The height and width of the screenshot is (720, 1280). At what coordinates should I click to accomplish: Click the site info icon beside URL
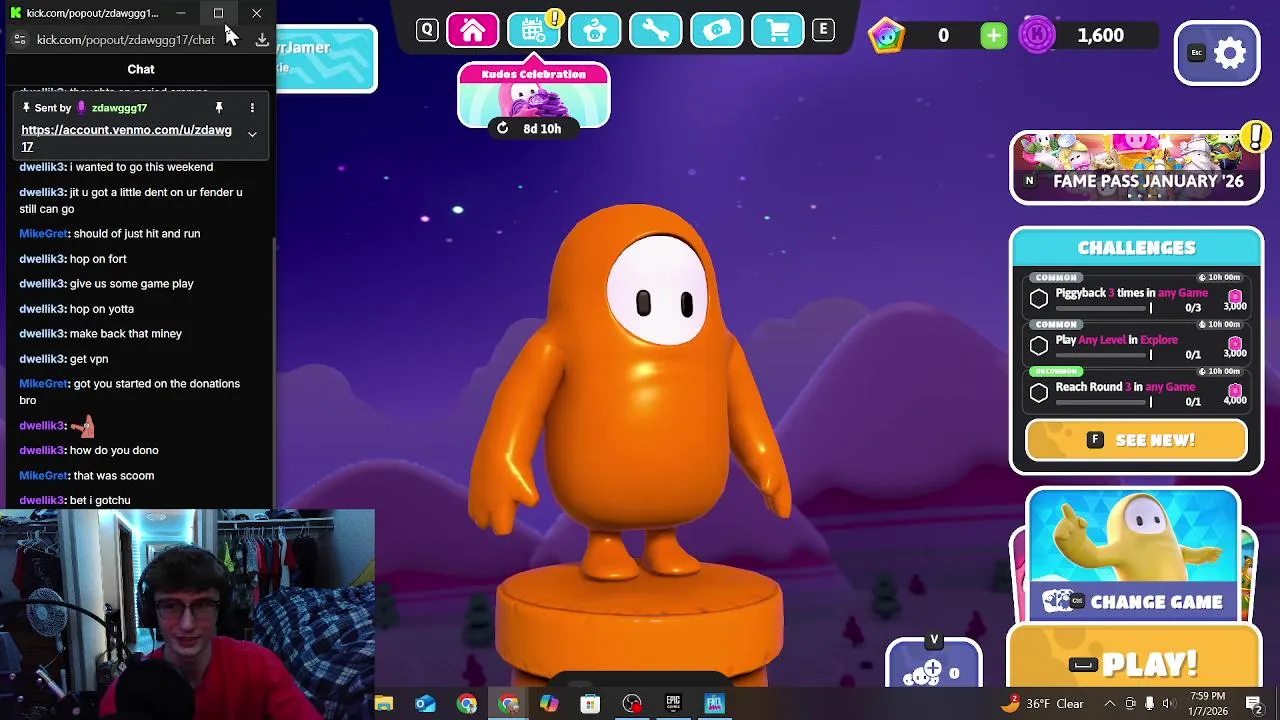coord(19,40)
